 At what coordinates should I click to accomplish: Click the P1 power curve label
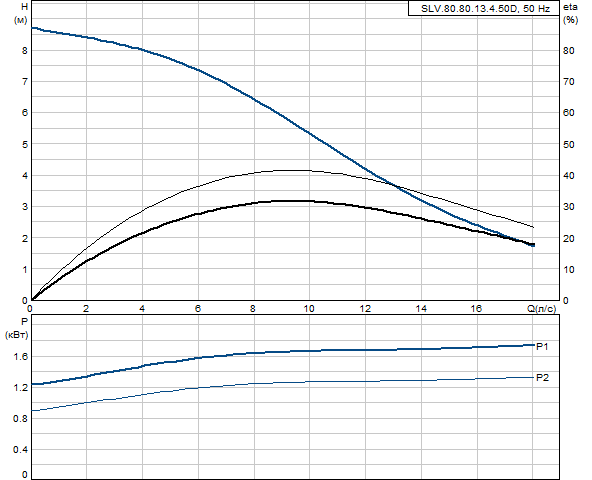(542, 346)
